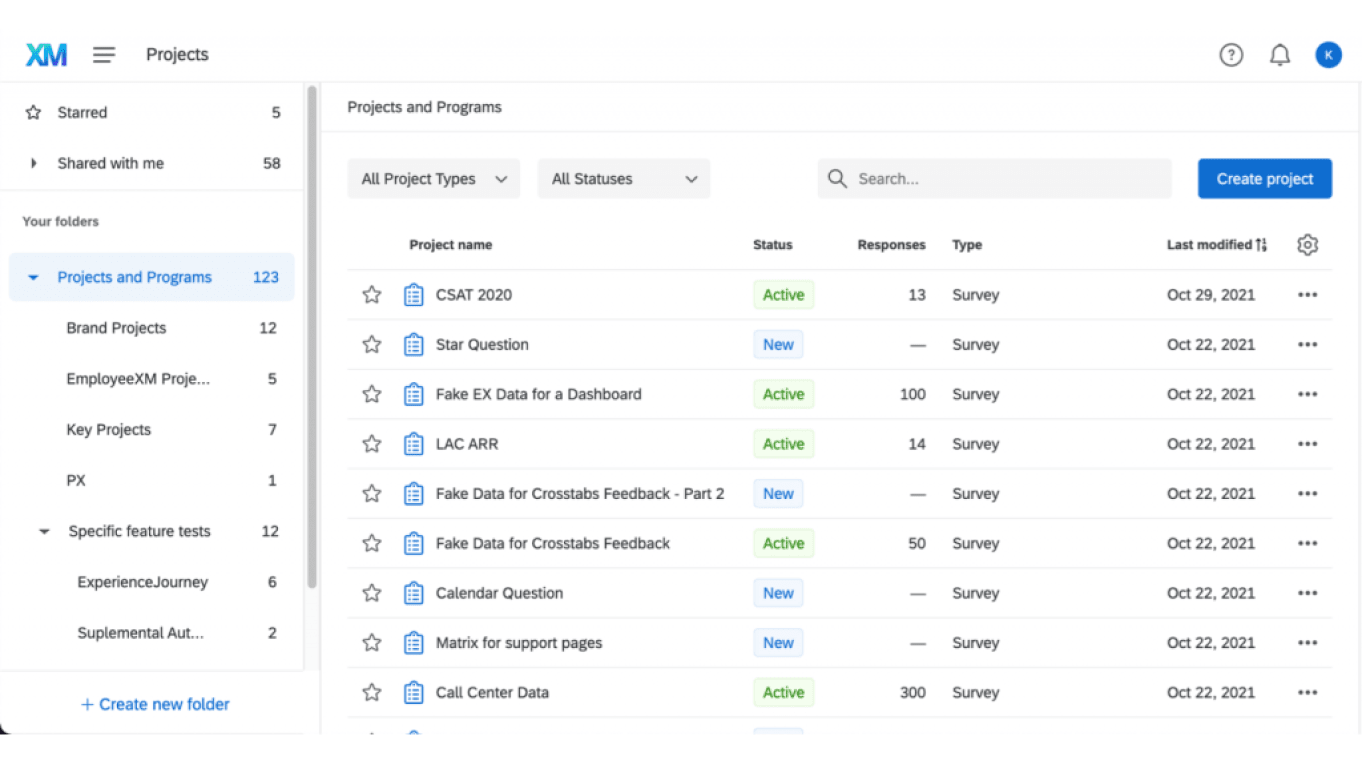This screenshot has width=1362, height=764.
Task: Open options menu for Call Center Data
Action: click(x=1307, y=692)
